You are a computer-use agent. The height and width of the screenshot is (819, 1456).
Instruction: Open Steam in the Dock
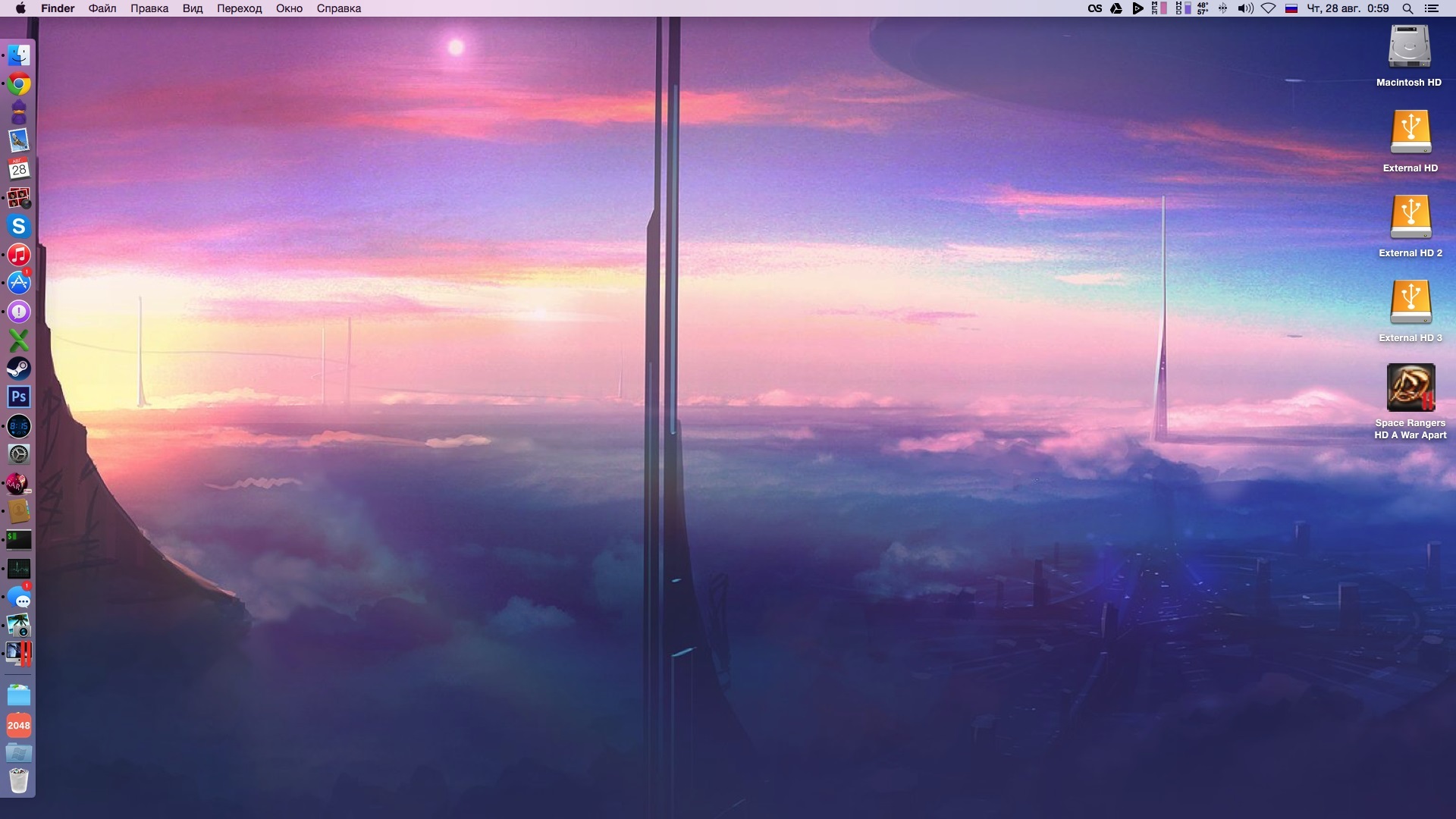[19, 369]
